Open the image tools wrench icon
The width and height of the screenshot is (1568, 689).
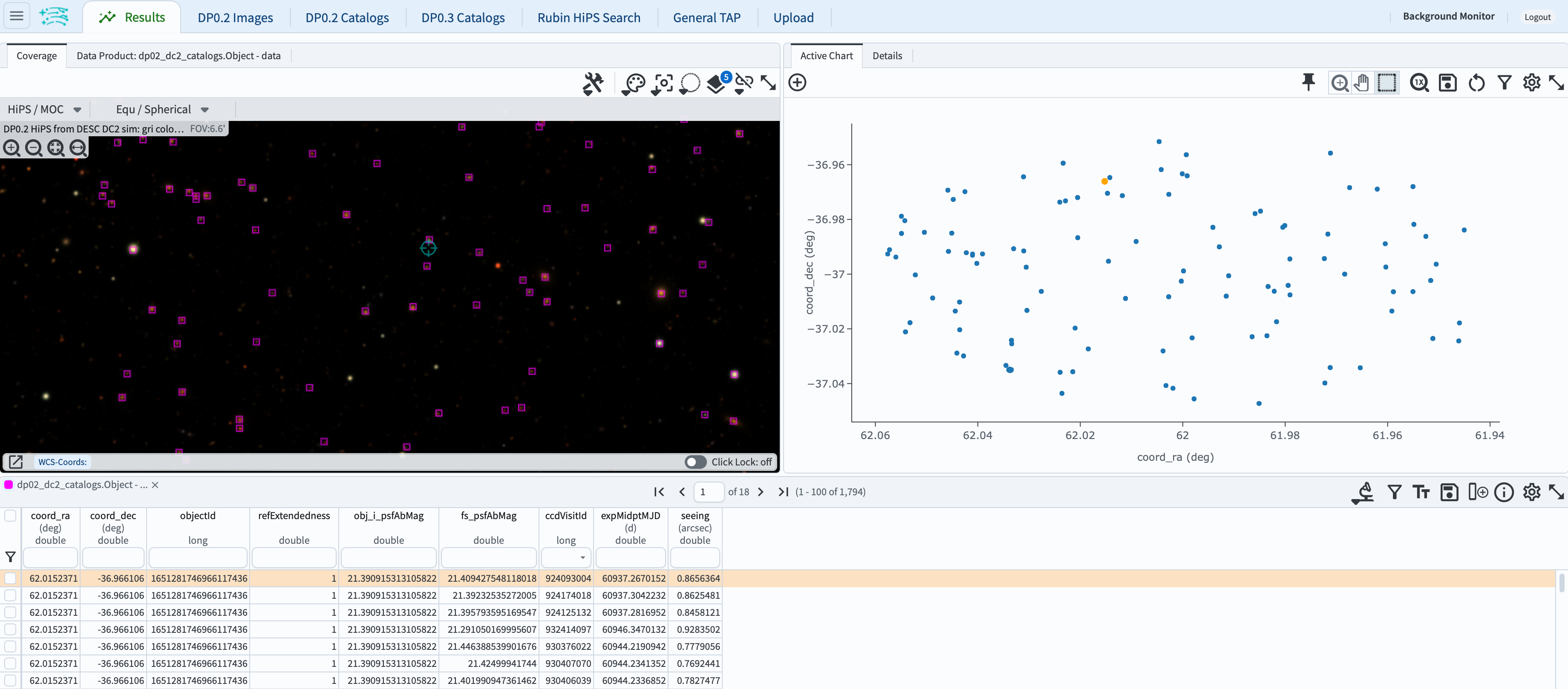(x=592, y=83)
